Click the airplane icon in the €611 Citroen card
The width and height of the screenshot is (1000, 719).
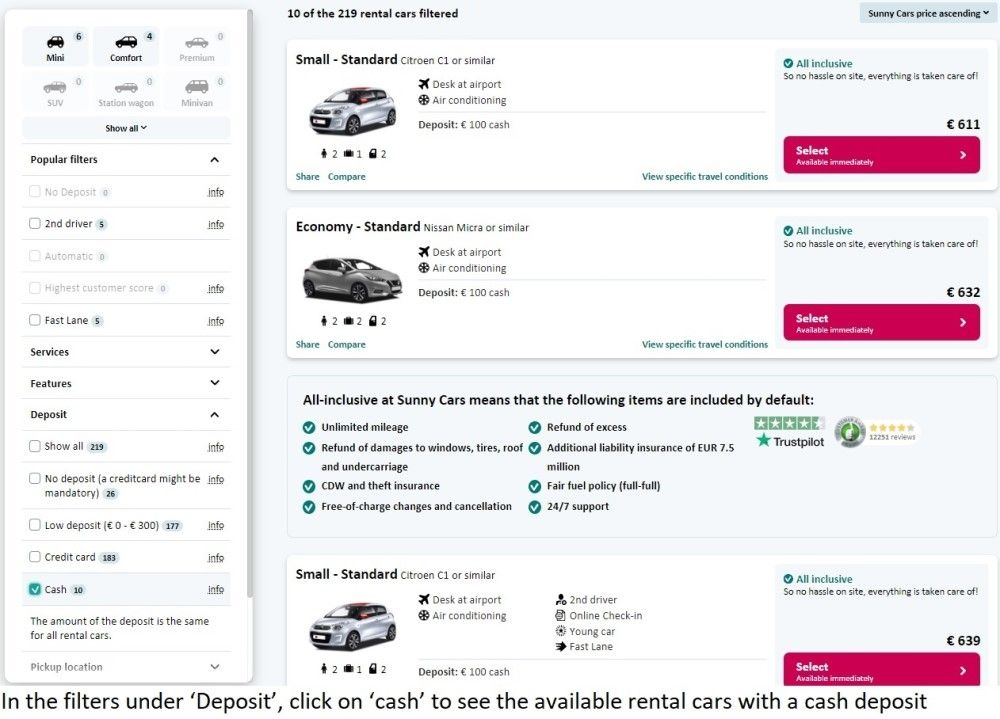pos(424,84)
